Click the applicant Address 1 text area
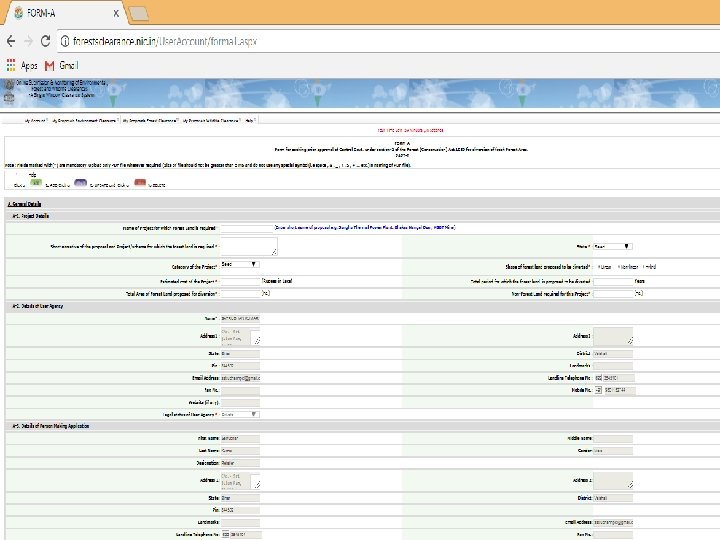 (x=241, y=481)
